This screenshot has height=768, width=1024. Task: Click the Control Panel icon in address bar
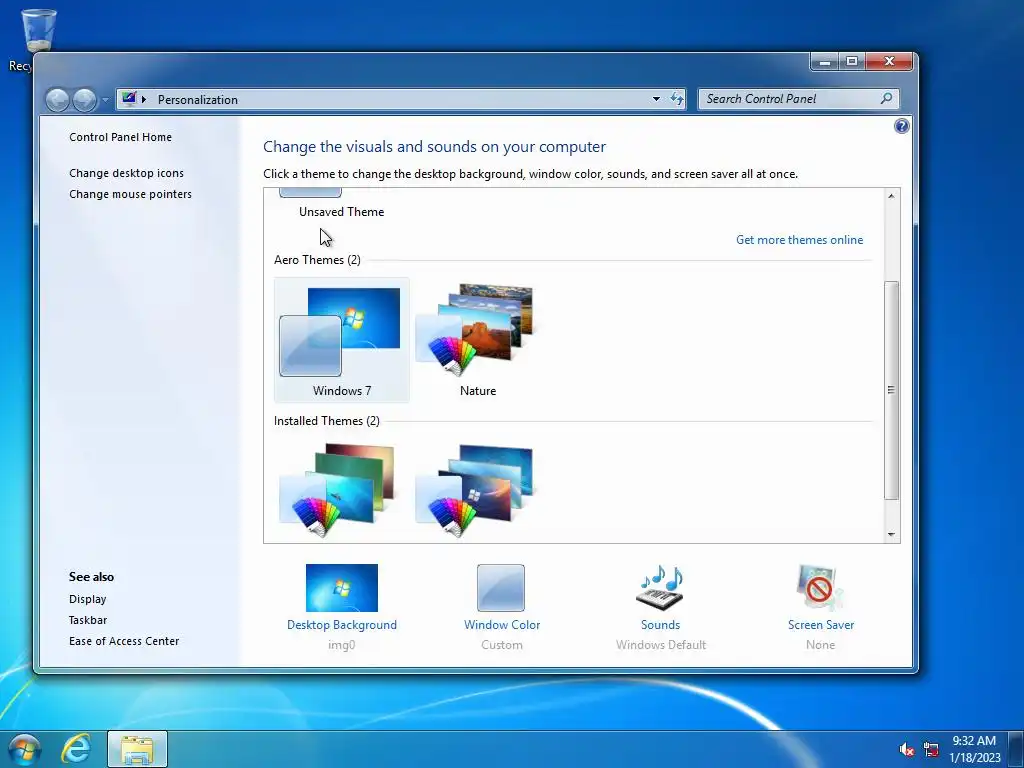pyautogui.click(x=129, y=99)
